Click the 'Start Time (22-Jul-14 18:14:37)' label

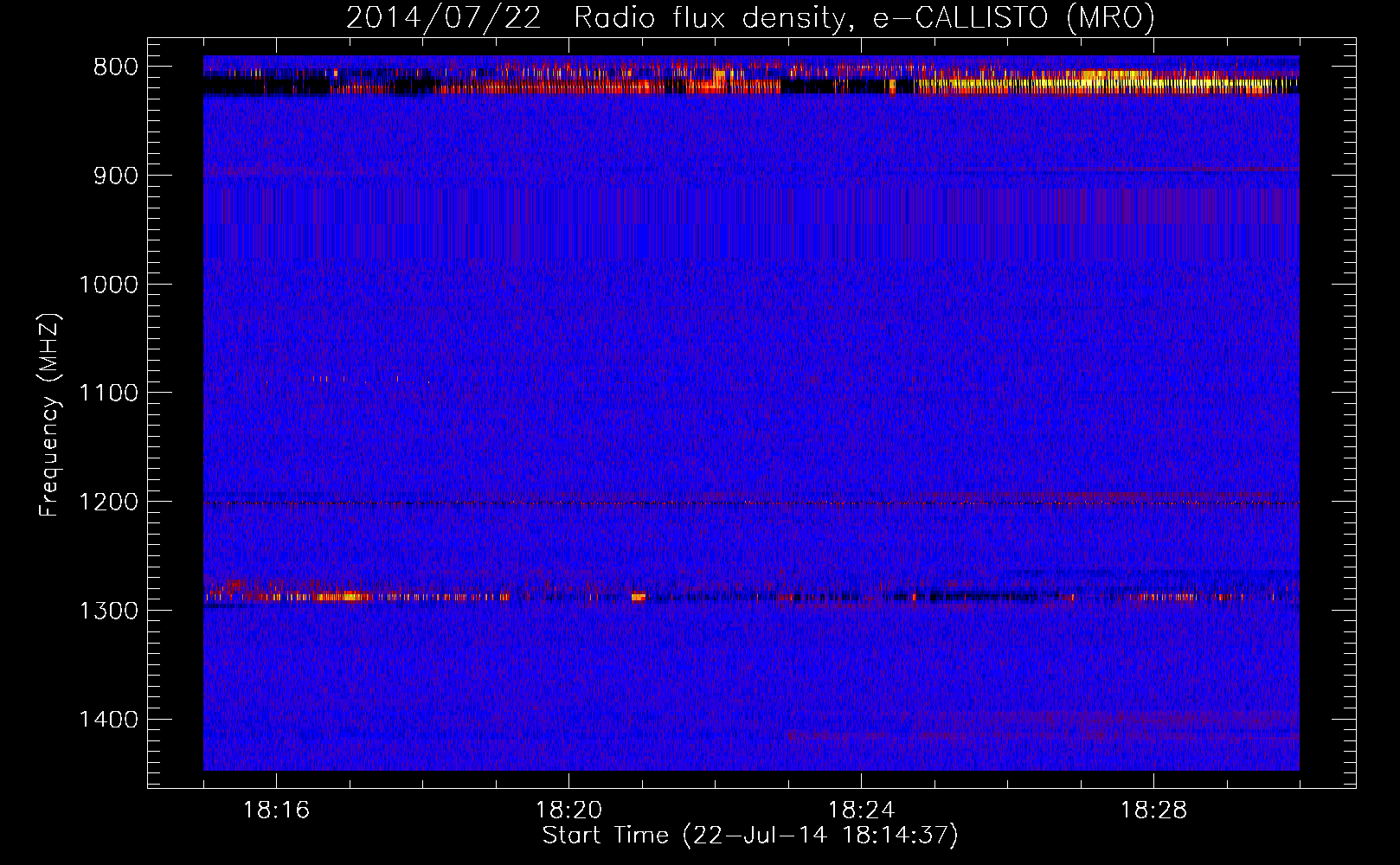point(750,836)
